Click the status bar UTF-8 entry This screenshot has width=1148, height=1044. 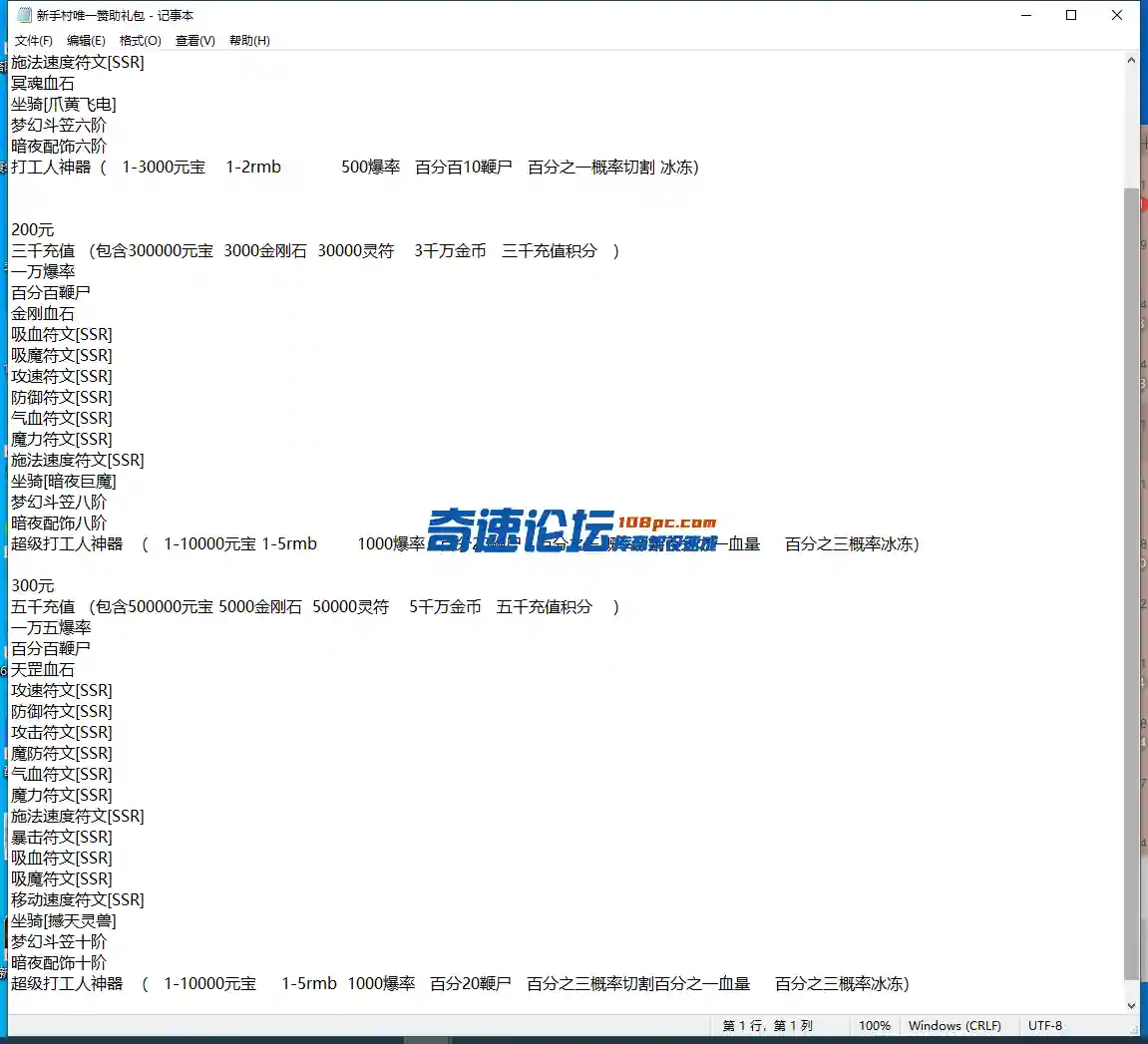(1044, 1026)
